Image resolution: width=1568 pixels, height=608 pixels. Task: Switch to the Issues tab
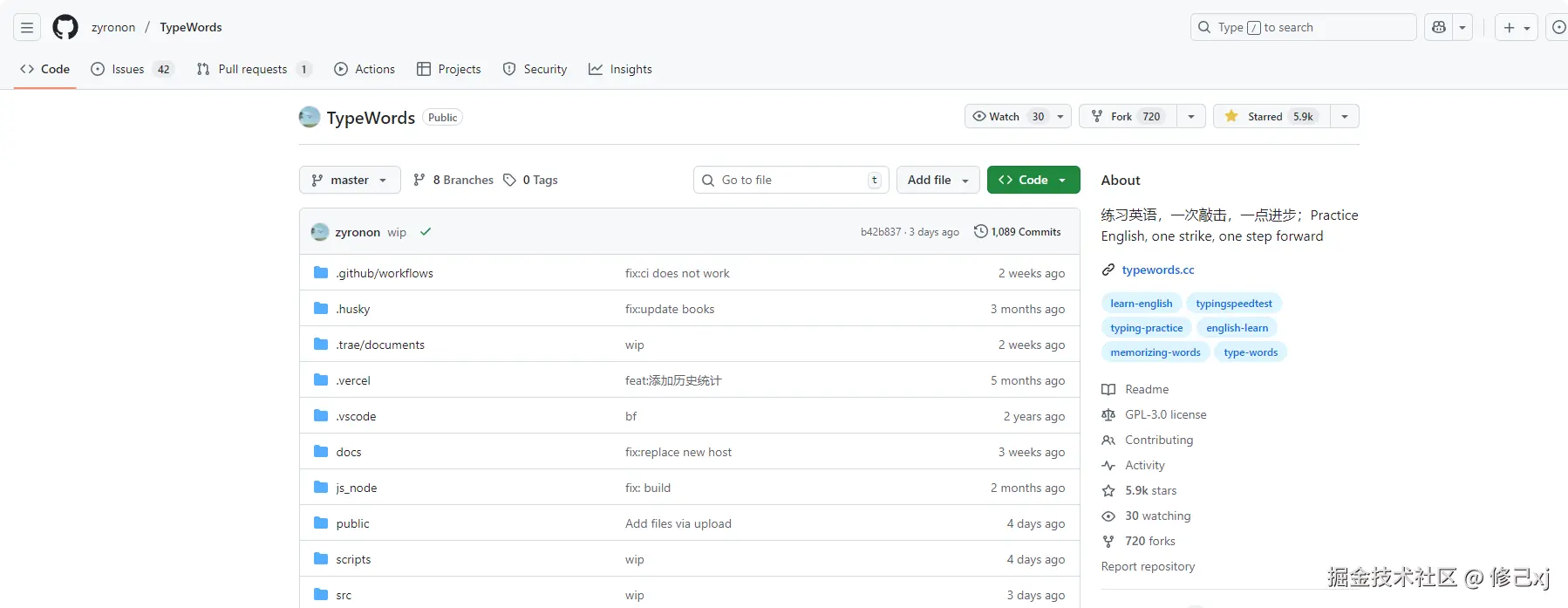(133, 69)
